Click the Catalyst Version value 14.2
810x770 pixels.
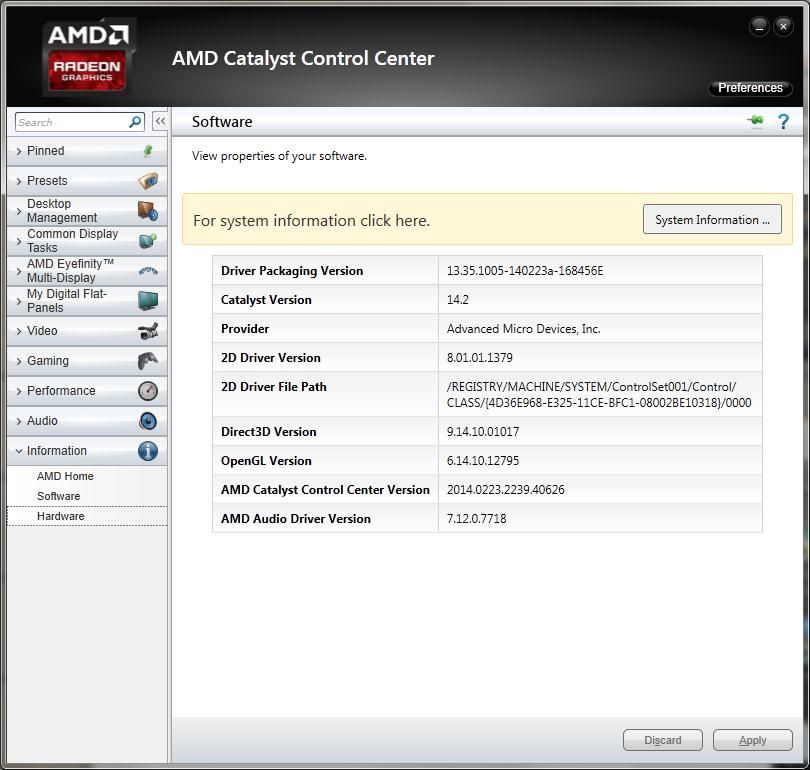point(458,300)
